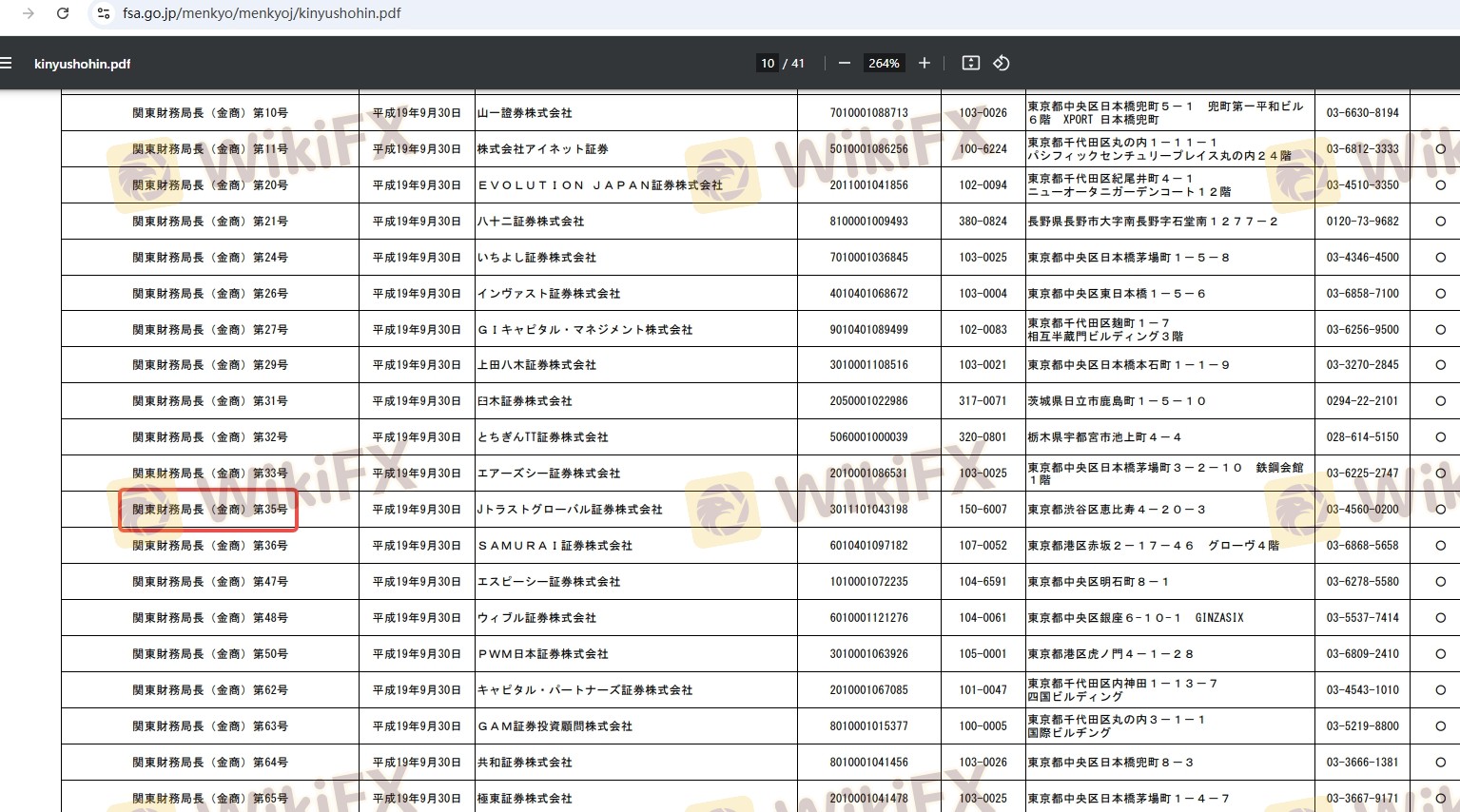The width and height of the screenshot is (1460, 812).
Task: Click the zoom out minus button
Action: [844, 64]
